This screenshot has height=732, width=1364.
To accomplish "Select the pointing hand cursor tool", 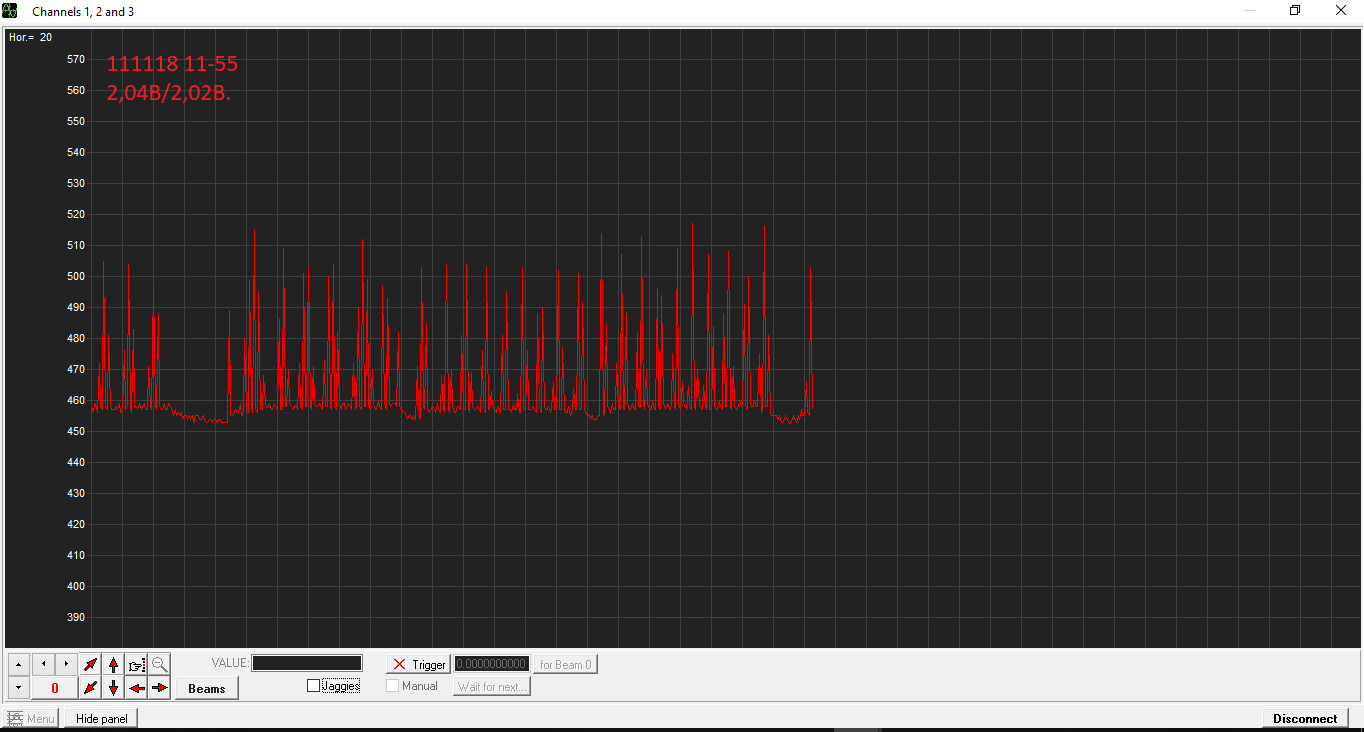I will (137, 665).
